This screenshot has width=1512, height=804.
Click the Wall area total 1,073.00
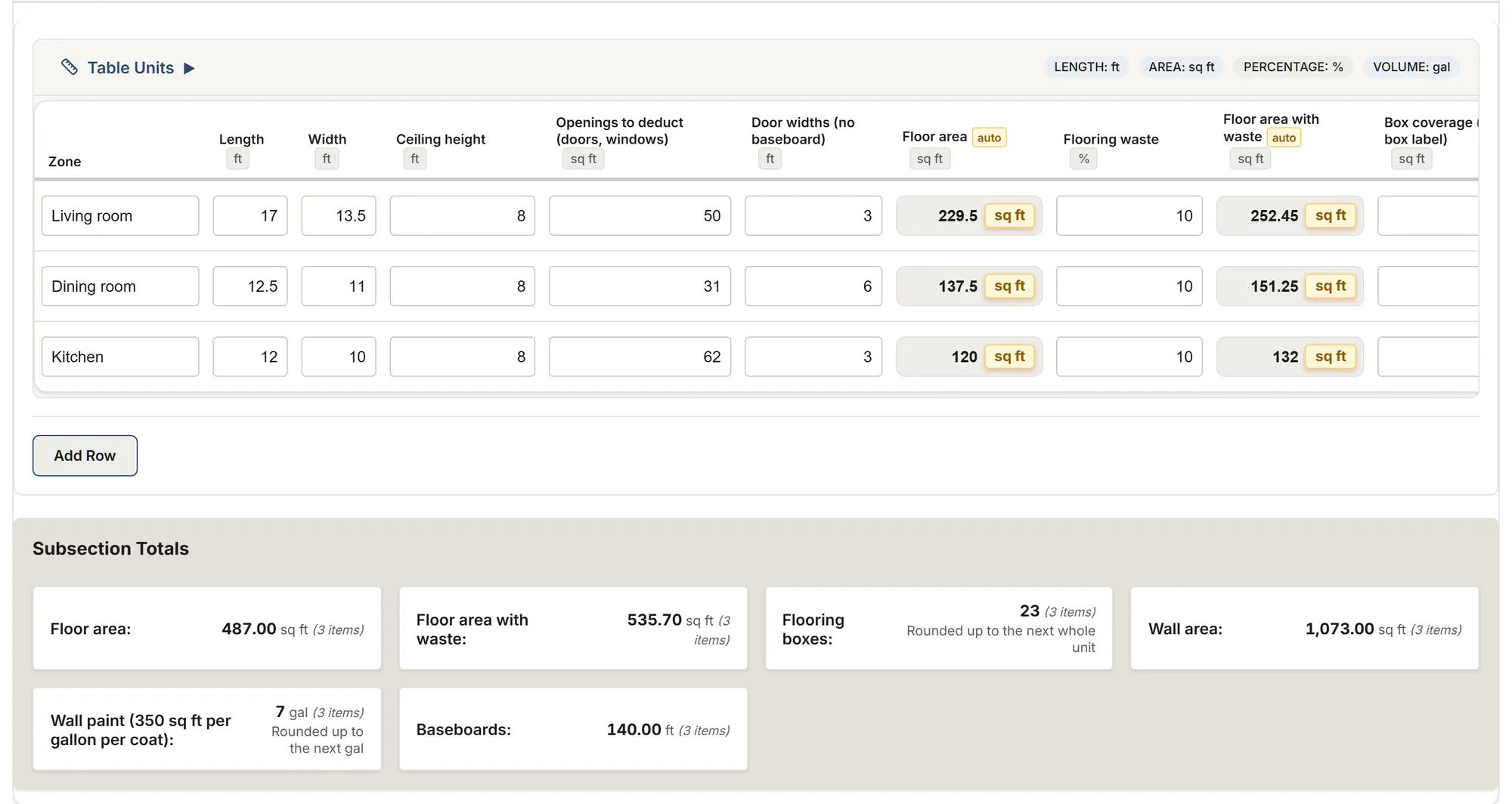tap(1340, 629)
